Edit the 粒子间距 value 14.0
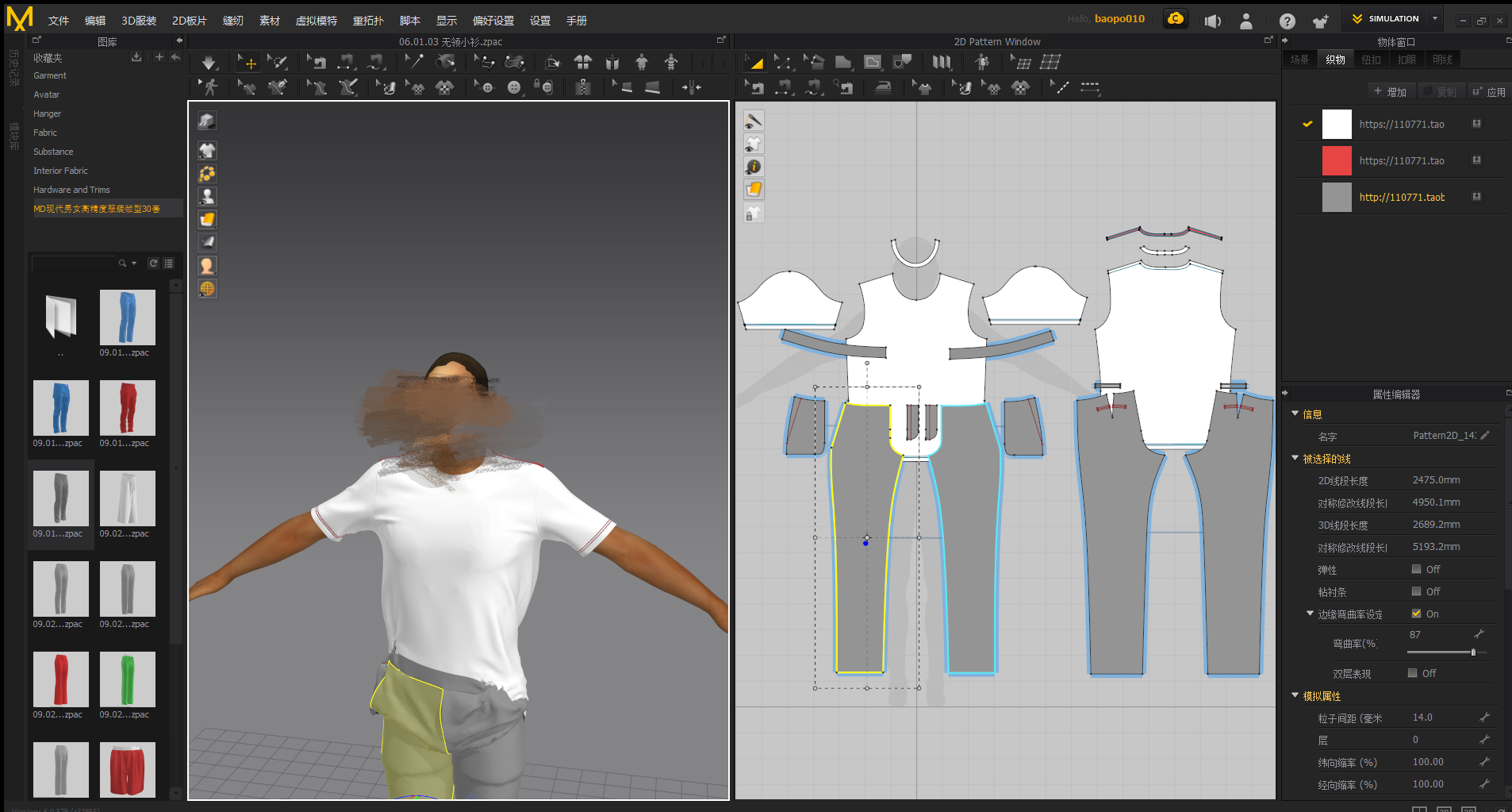The width and height of the screenshot is (1512, 812). pos(1422,718)
